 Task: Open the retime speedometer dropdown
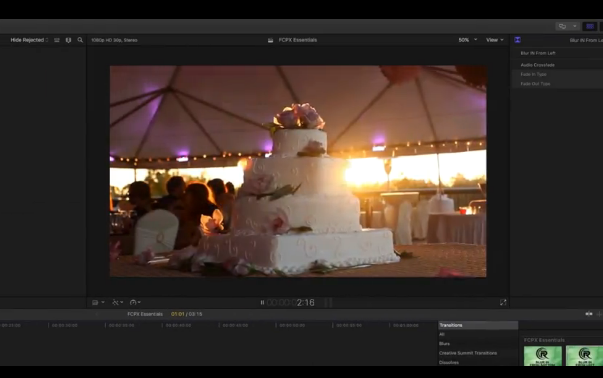pyautogui.click(x=135, y=303)
